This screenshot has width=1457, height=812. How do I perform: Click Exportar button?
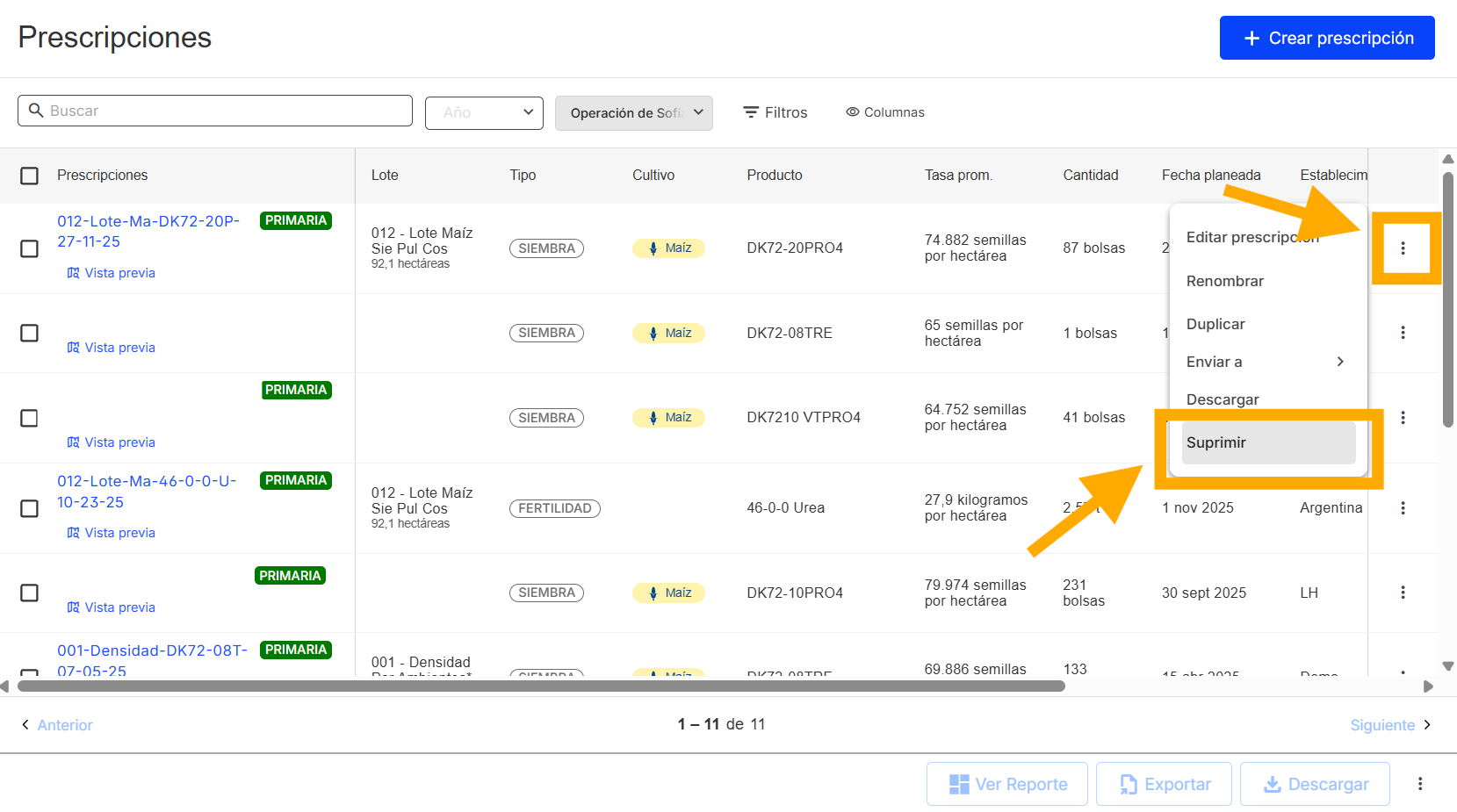point(1165,784)
